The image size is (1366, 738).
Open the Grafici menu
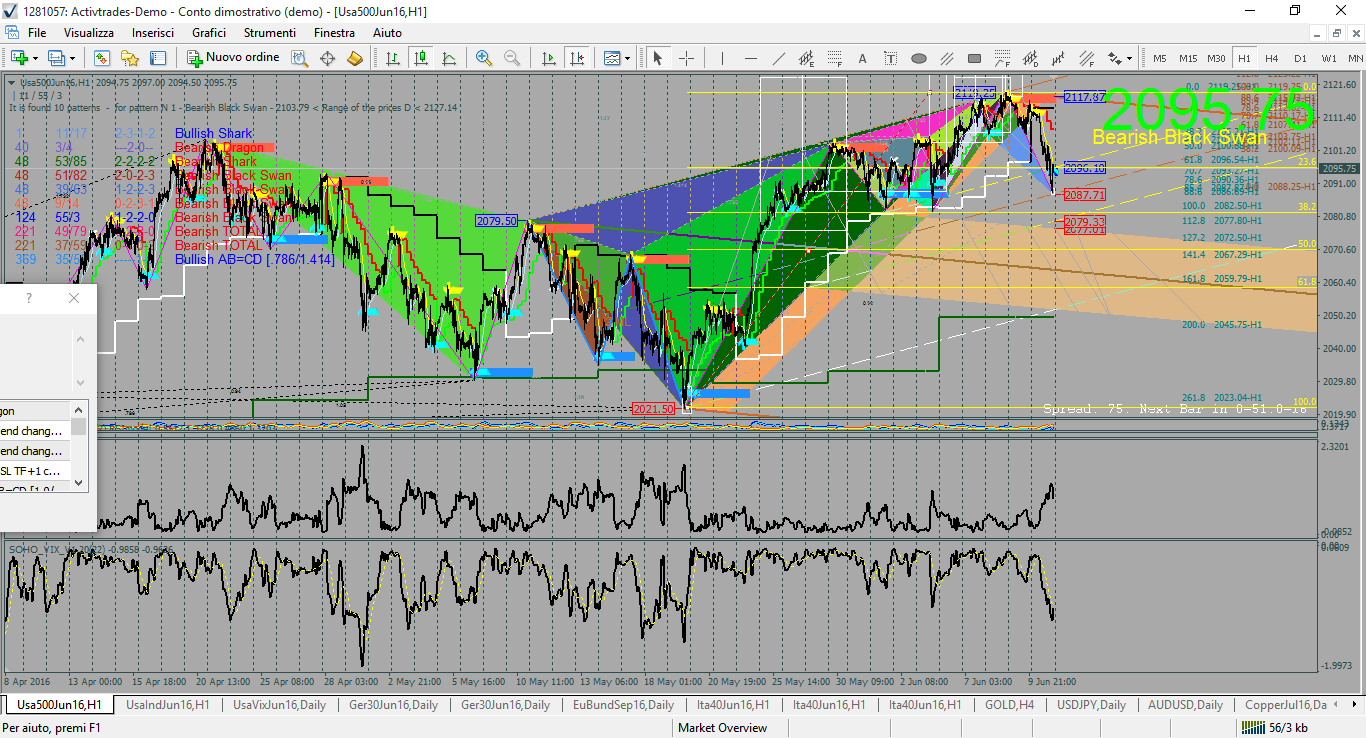209,33
